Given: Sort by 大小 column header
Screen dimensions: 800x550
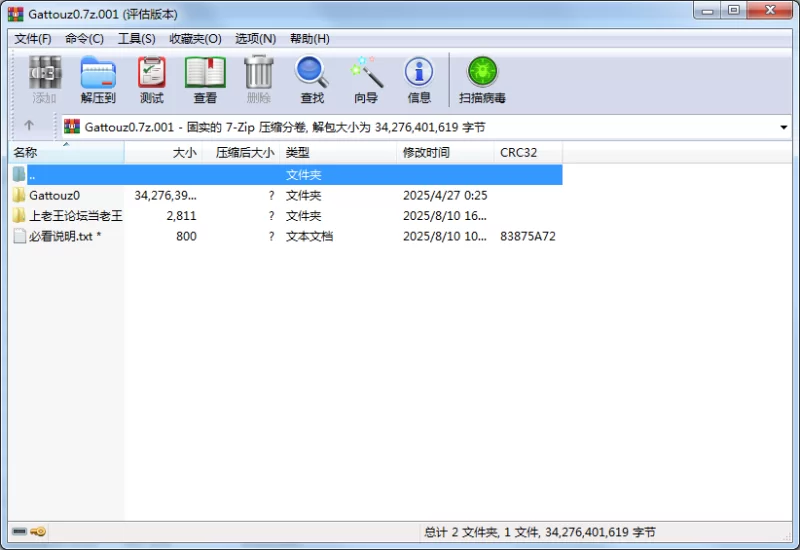Looking at the screenshot, I should (163, 153).
